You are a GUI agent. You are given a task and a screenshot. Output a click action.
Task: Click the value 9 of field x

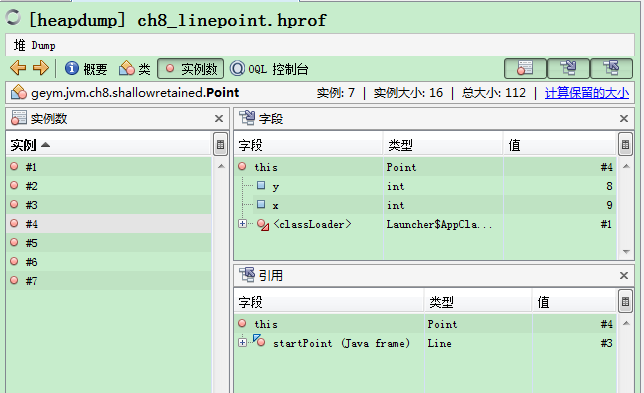click(609, 205)
